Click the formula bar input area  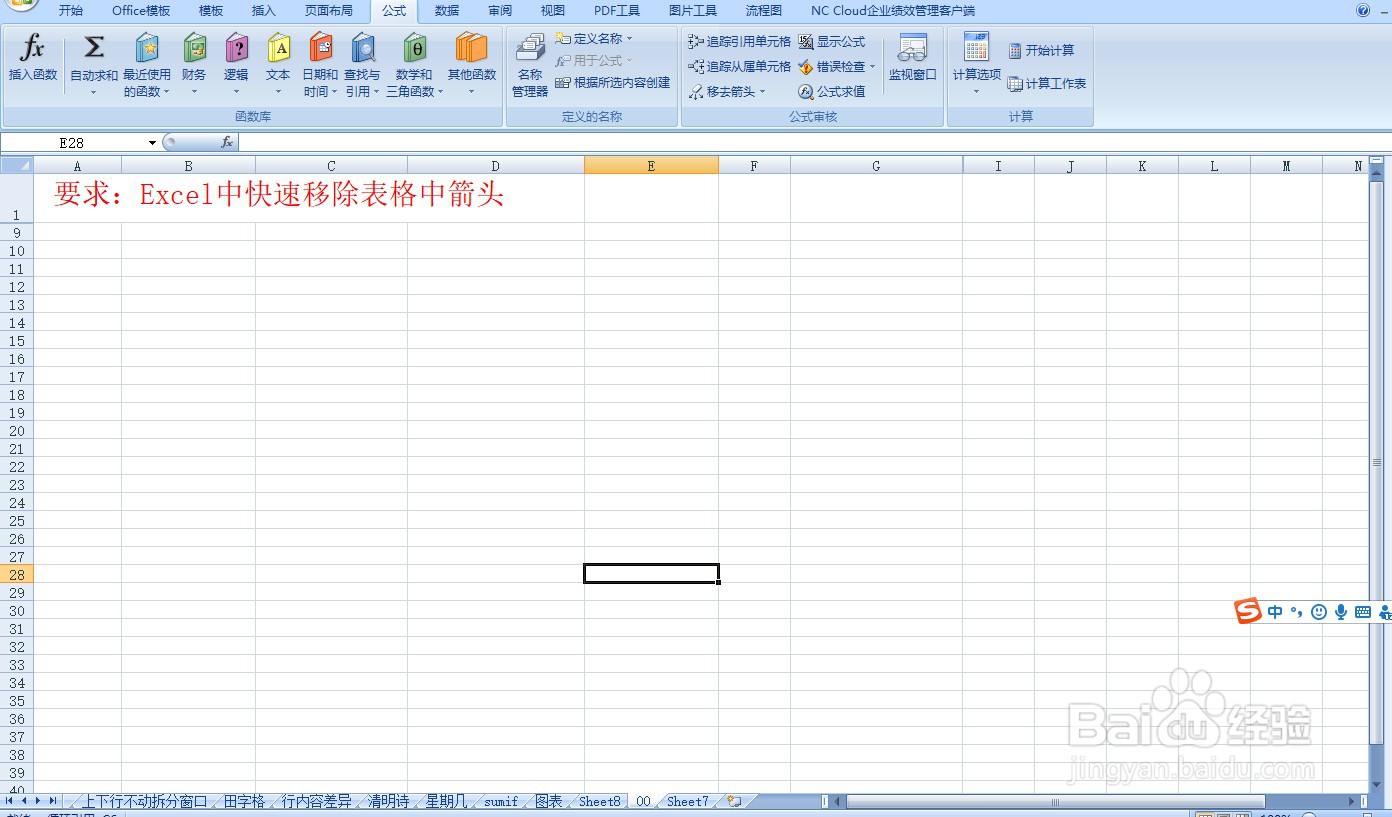[814, 143]
